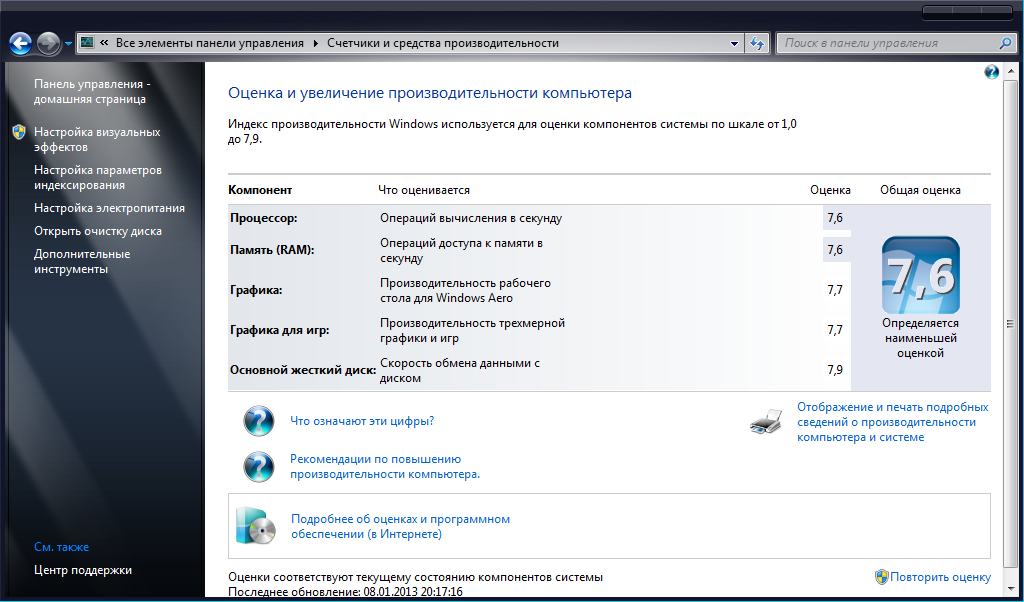Click the software box and disc icon
The width and height of the screenshot is (1024, 602).
[255, 526]
